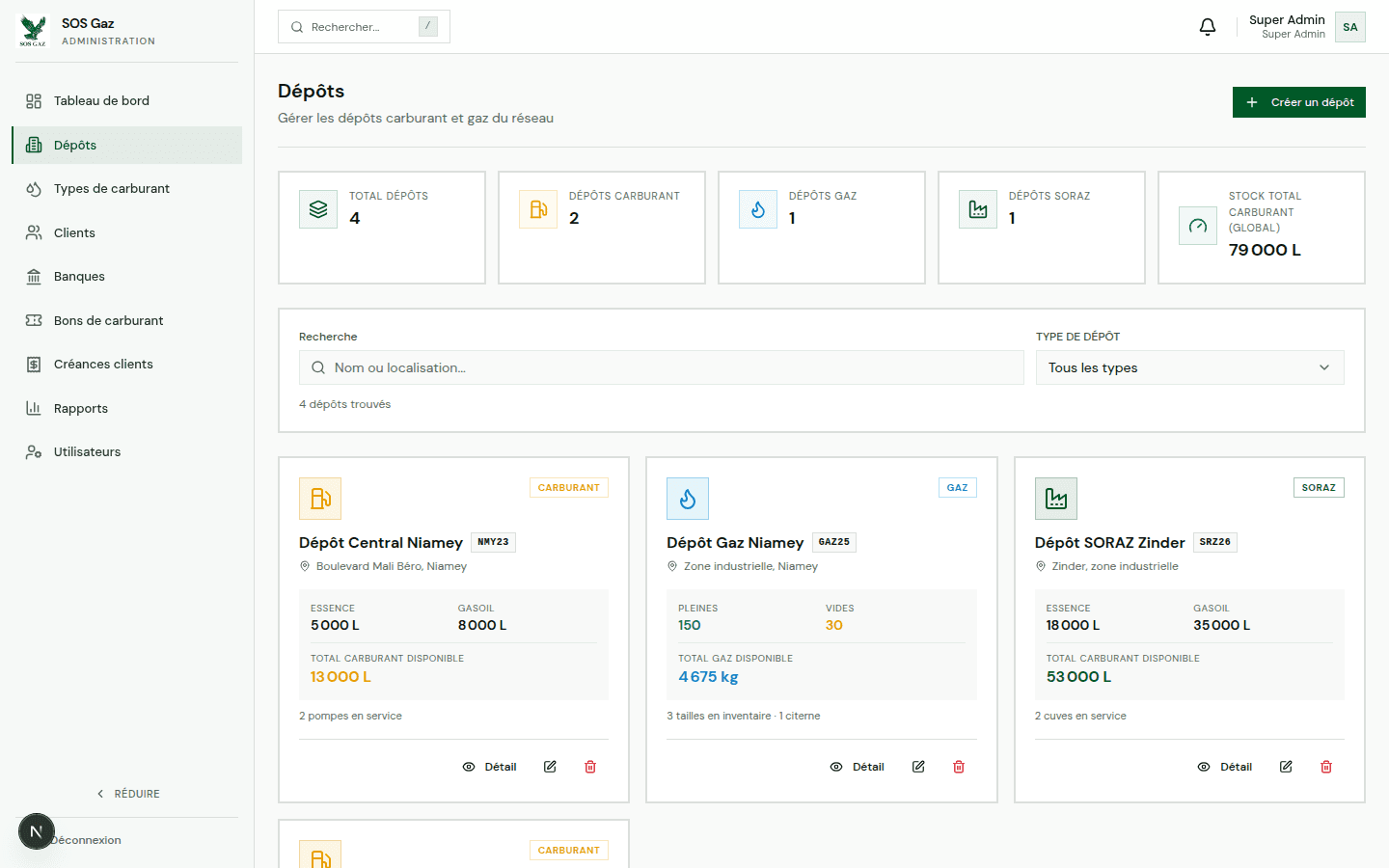
Task: Click the layers icon in Total Dépôts stat
Action: coord(318,209)
